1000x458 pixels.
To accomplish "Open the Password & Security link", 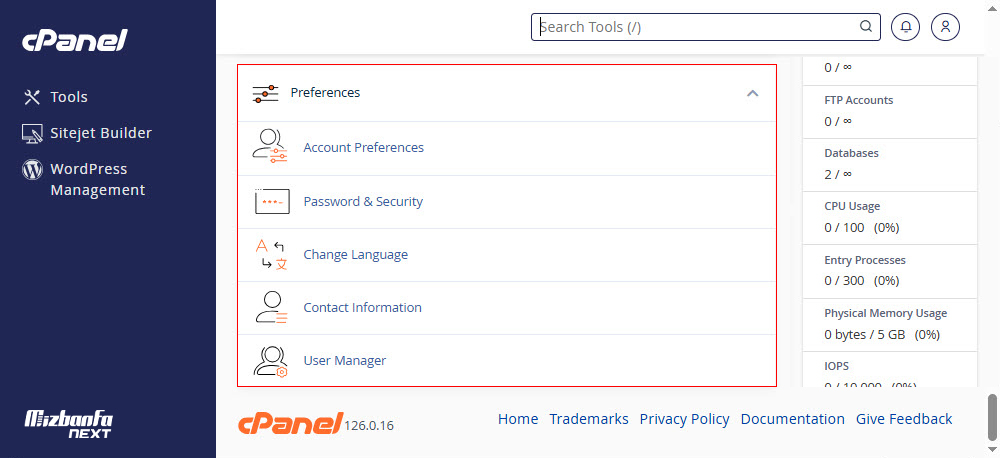I will coord(363,202).
